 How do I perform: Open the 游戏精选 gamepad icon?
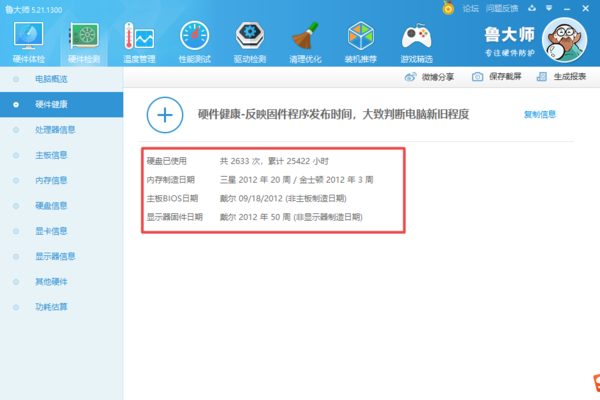pyautogui.click(x=416, y=36)
